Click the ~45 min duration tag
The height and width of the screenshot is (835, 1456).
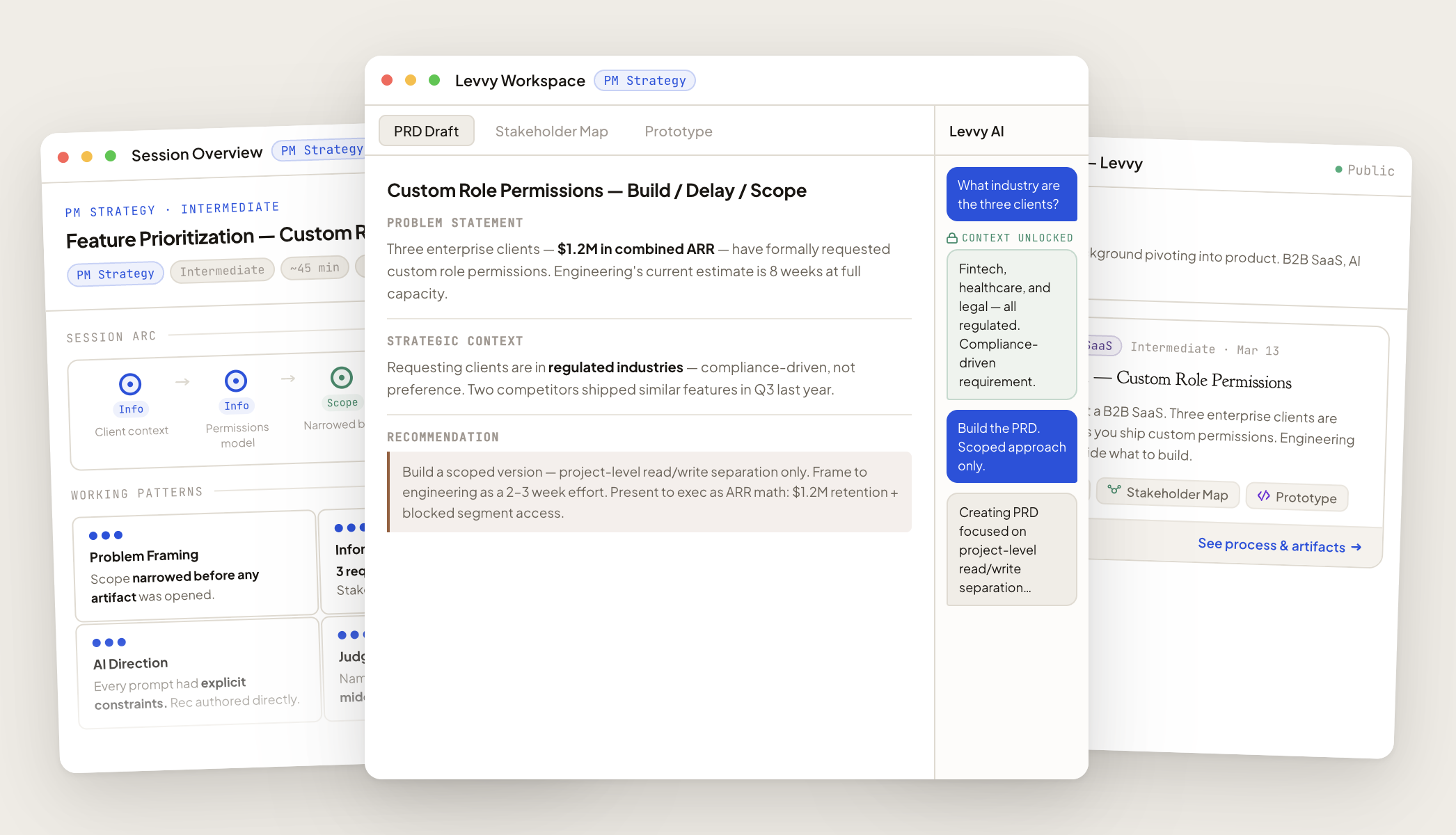[314, 267]
